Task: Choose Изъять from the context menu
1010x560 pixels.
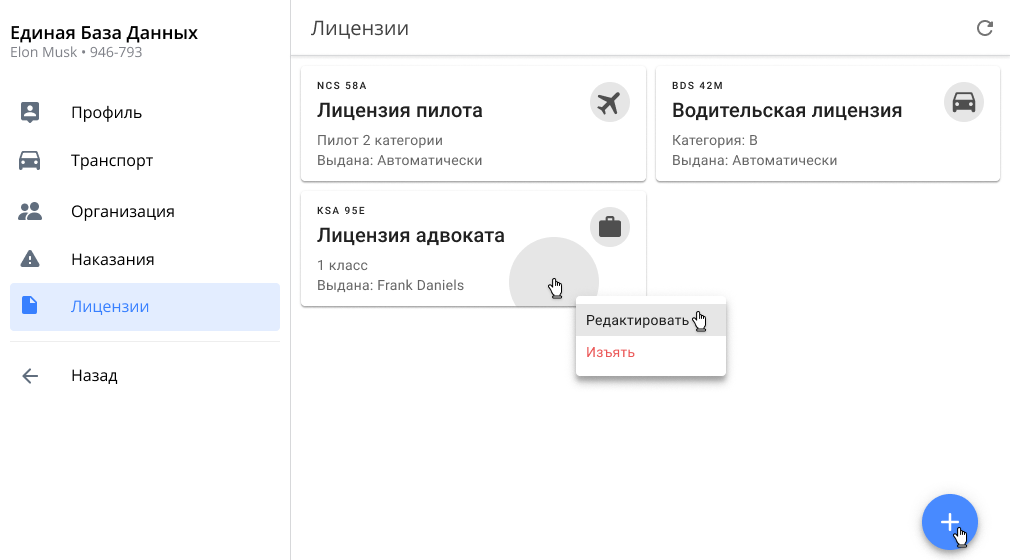Action: coord(610,352)
